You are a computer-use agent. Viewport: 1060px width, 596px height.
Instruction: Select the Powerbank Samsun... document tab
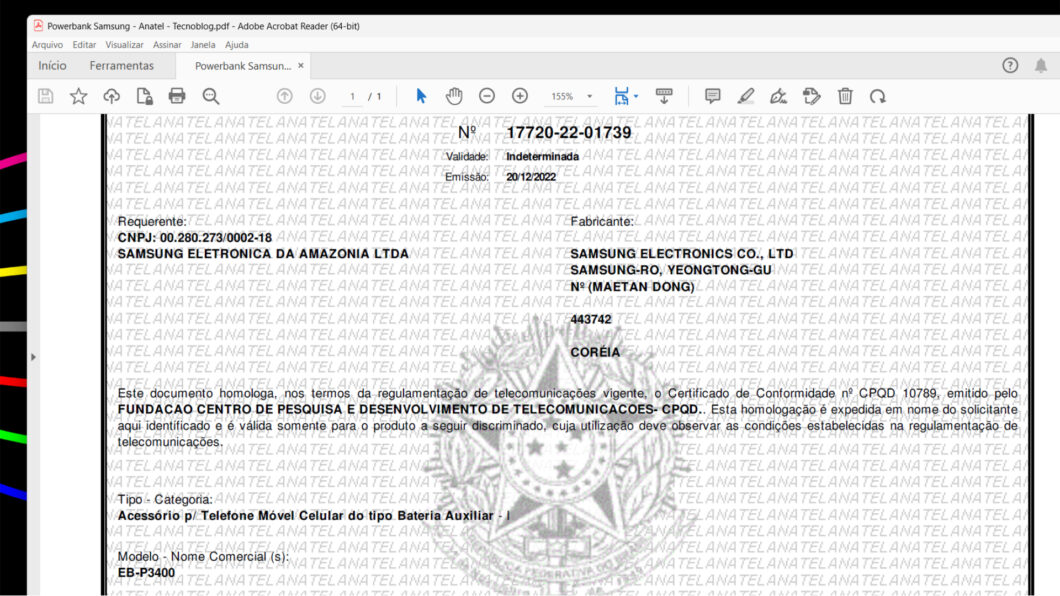pos(243,66)
